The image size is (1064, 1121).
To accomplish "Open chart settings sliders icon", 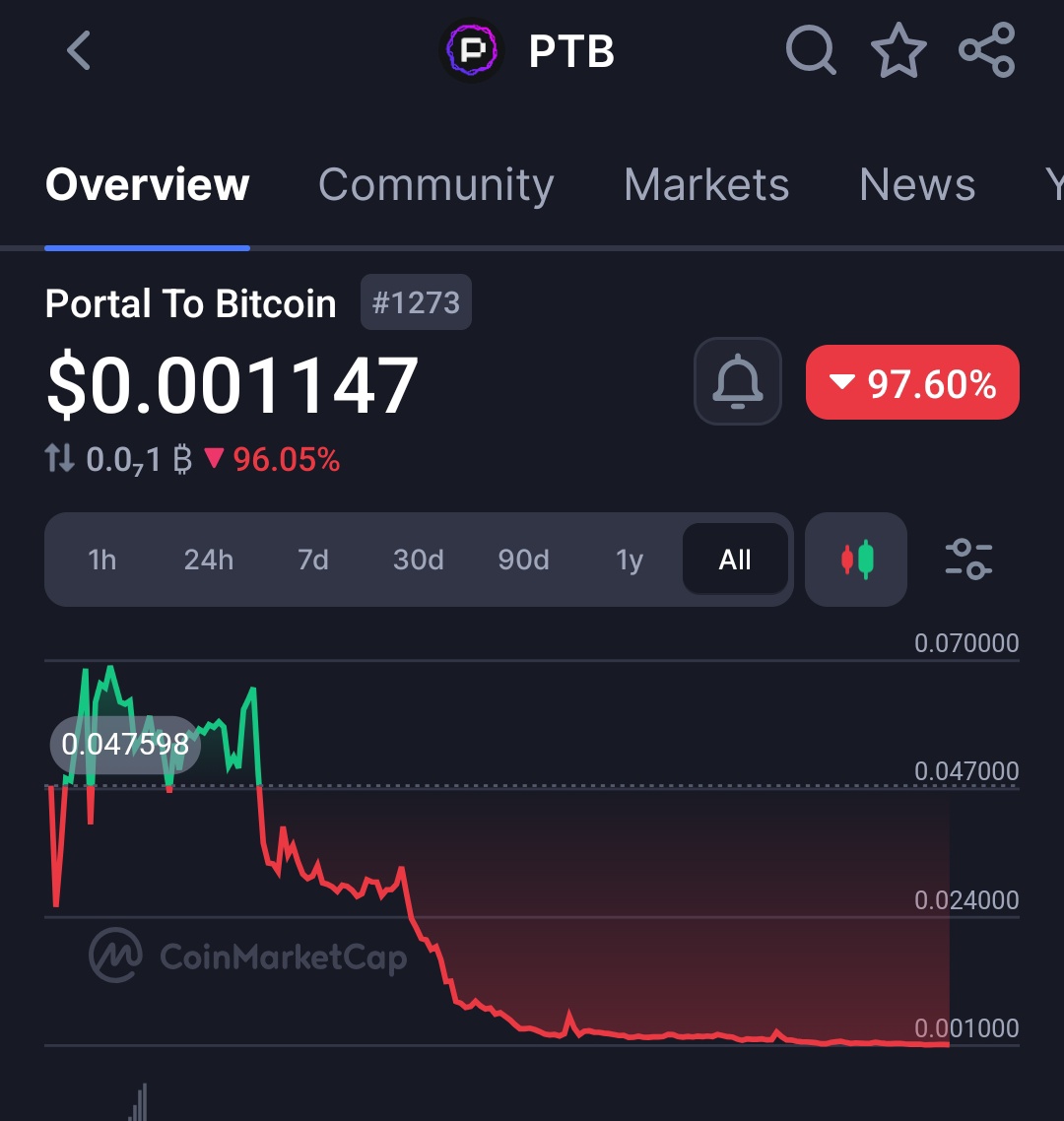I will (968, 560).
